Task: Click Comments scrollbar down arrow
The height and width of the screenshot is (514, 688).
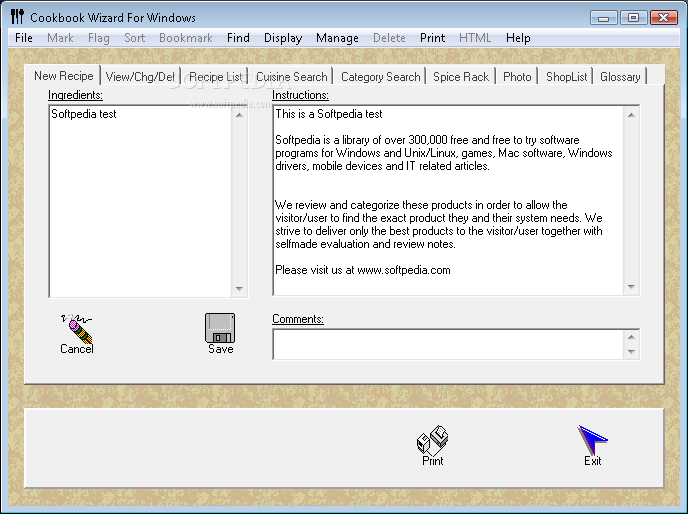Action: (631, 352)
